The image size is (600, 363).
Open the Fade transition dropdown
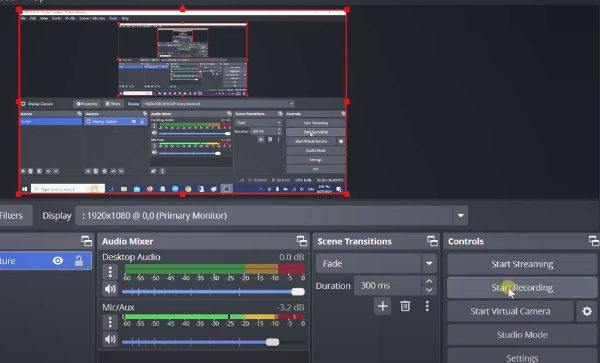coord(429,264)
